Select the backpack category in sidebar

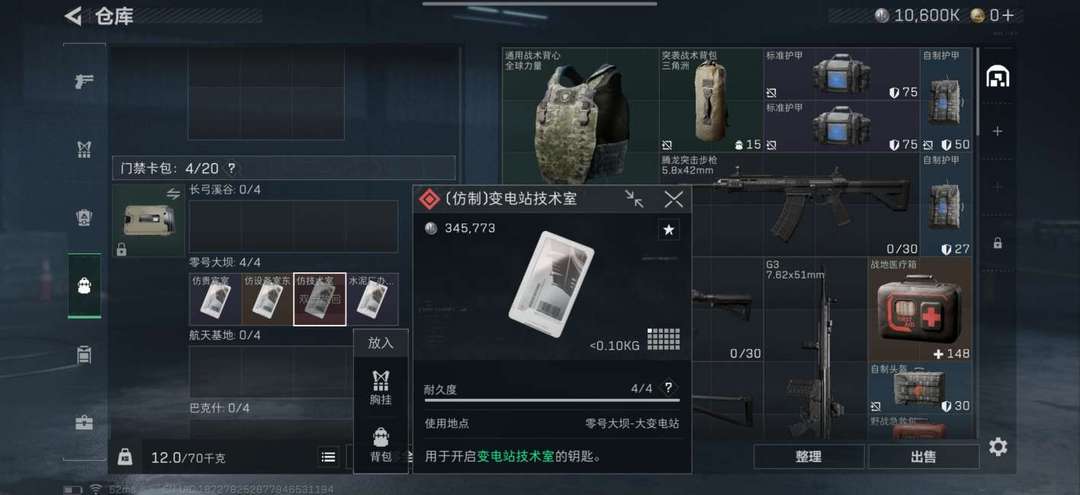pos(84,286)
